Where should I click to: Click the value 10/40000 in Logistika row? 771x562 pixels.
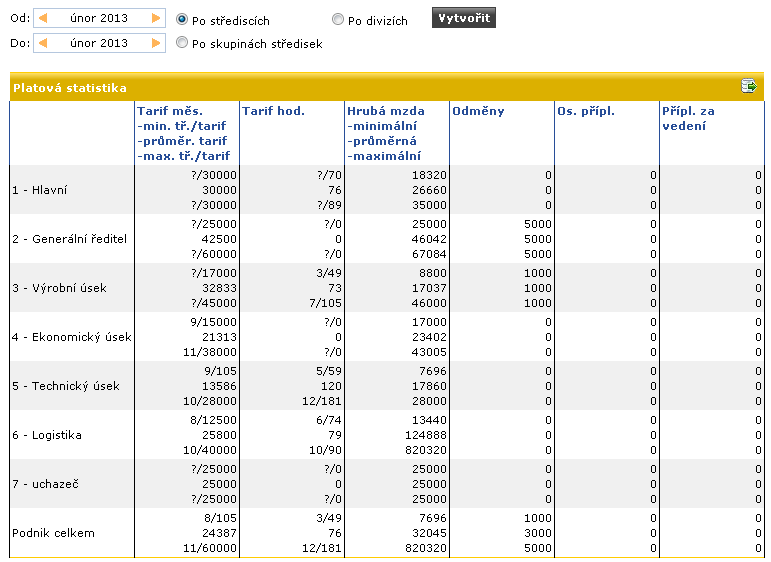point(210,450)
